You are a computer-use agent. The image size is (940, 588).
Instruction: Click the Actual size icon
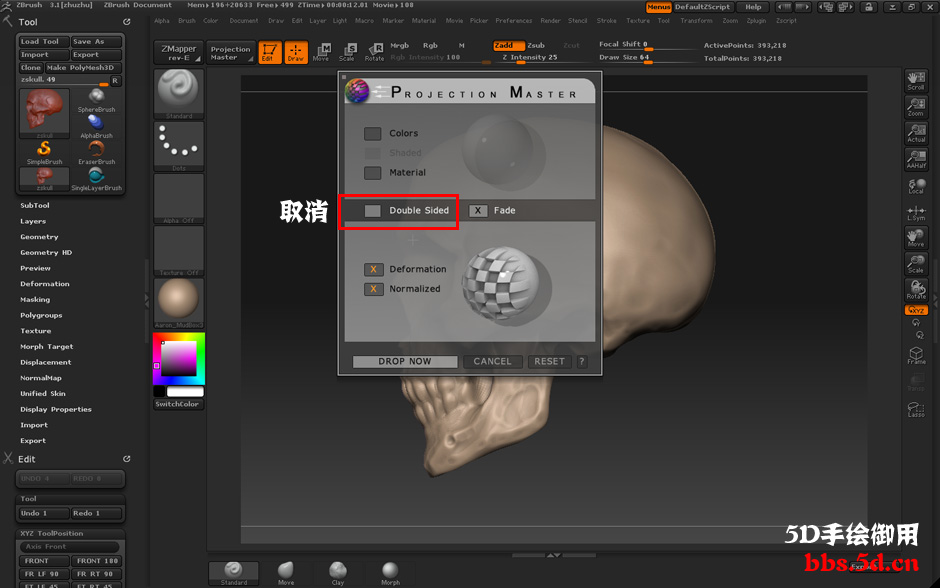pyautogui.click(x=916, y=133)
